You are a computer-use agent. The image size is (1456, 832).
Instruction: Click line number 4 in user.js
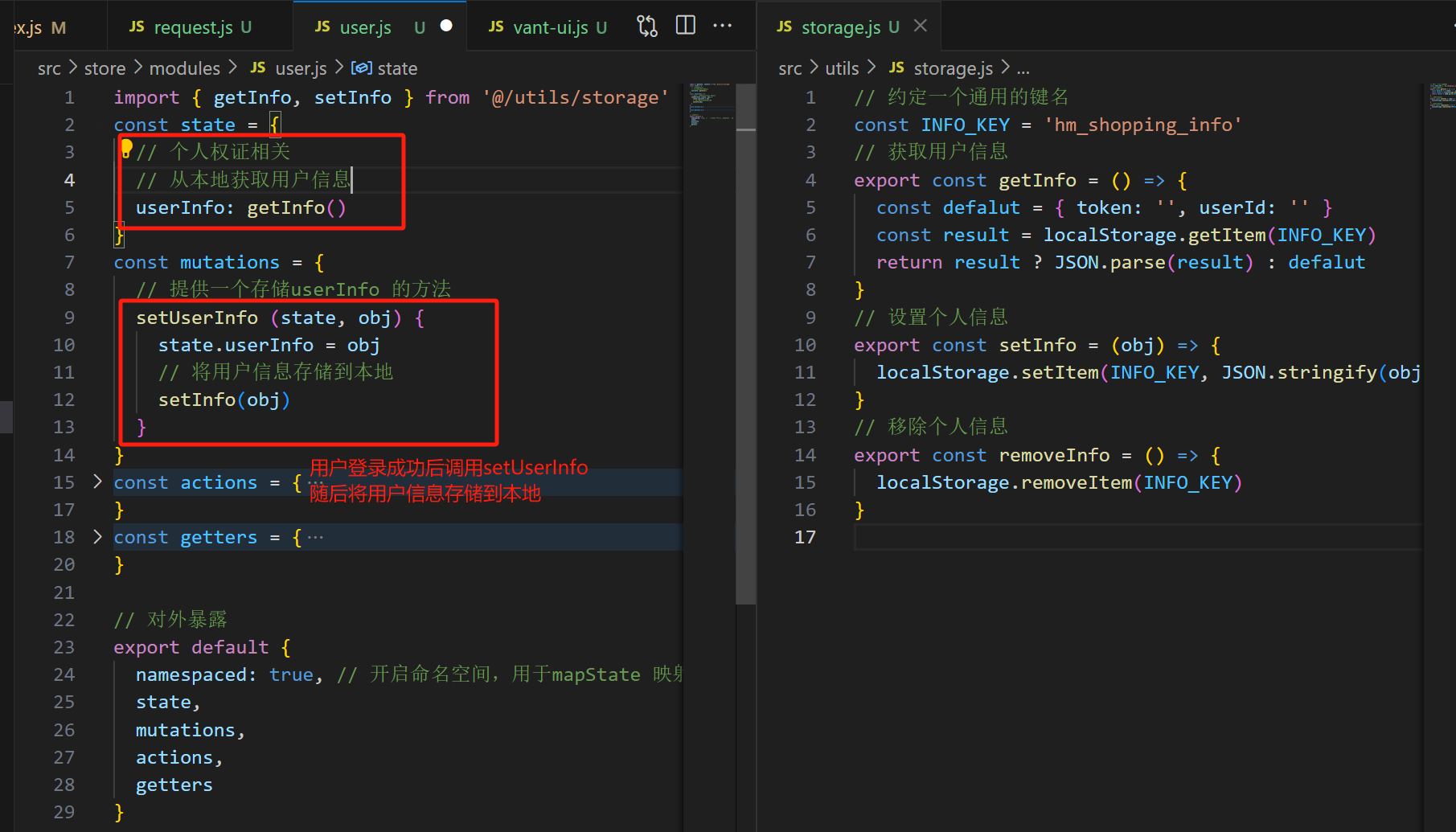(x=69, y=180)
